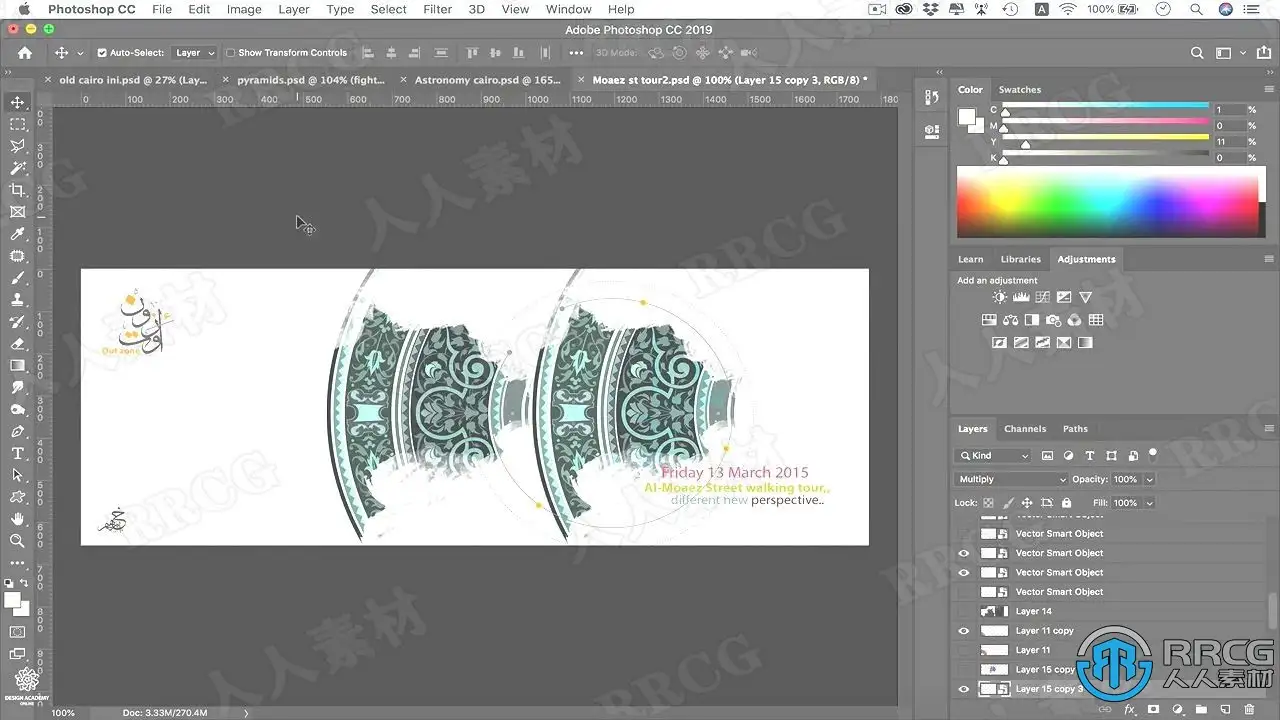
Task: Select the Gradient tool
Action: point(18,366)
